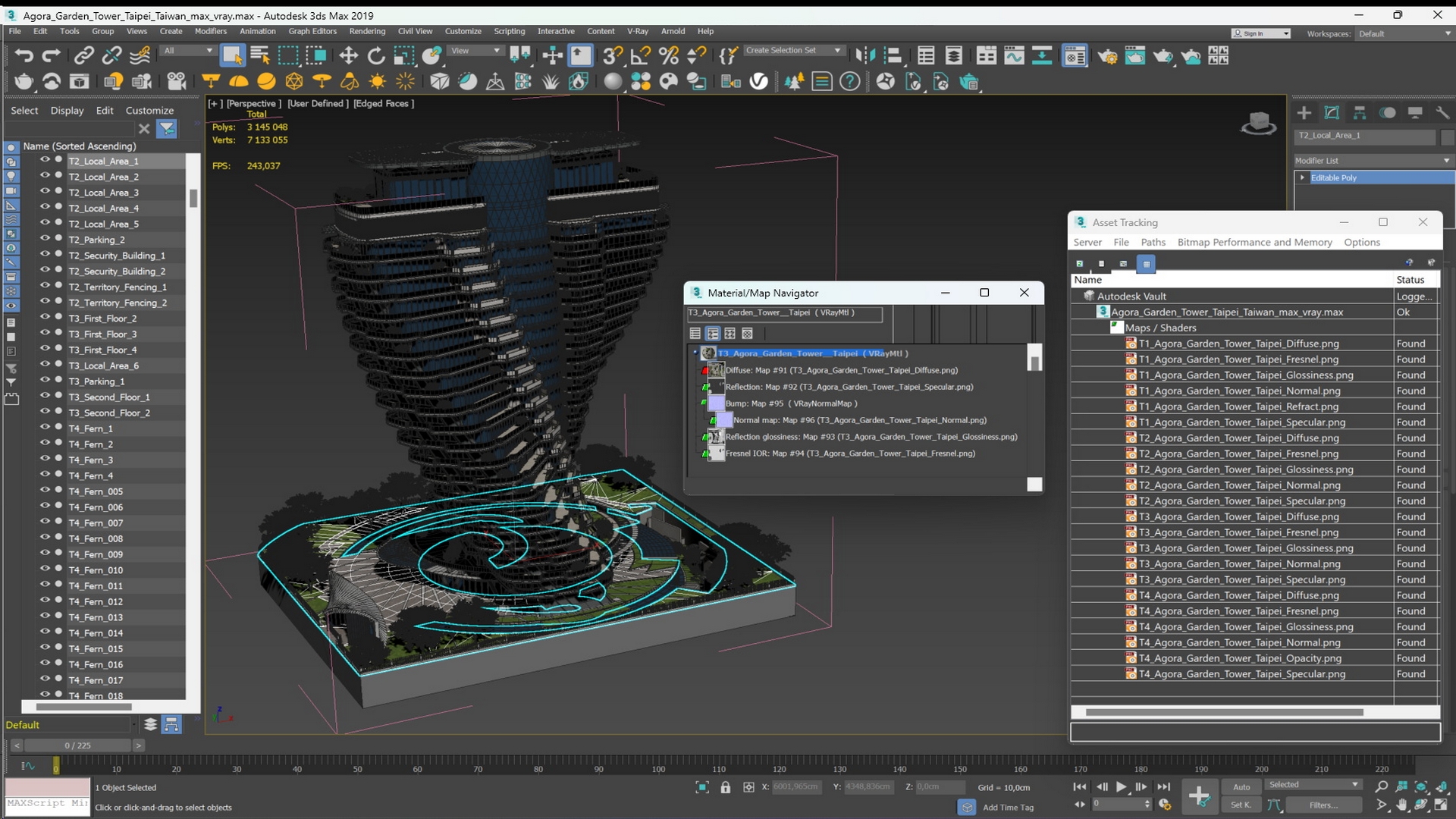
Task: Click the Undo arrow icon
Action: pyautogui.click(x=24, y=55)
